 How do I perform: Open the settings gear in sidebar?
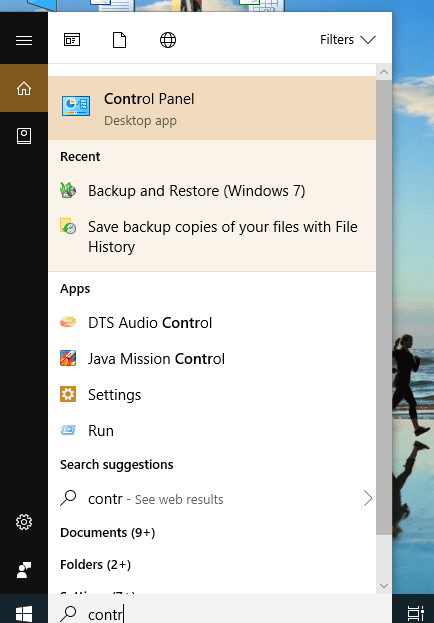[24, 522]
